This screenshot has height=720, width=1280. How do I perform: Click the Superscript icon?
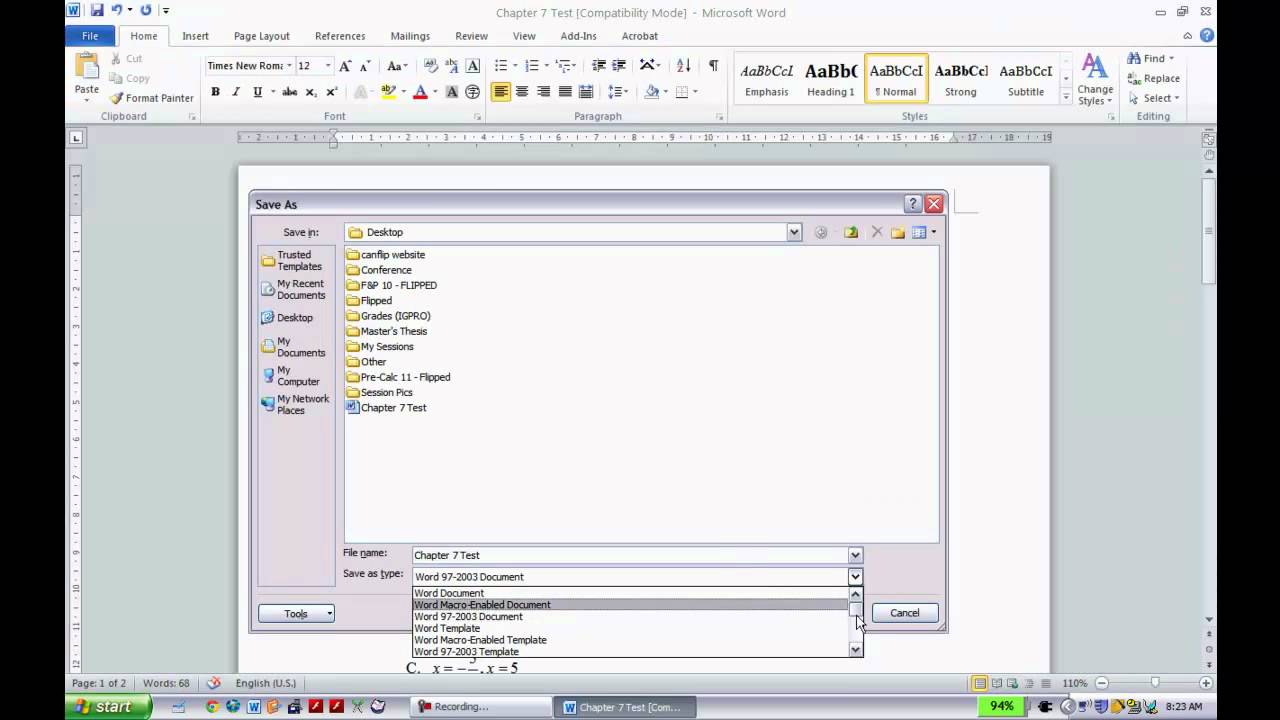click(332, 92)
